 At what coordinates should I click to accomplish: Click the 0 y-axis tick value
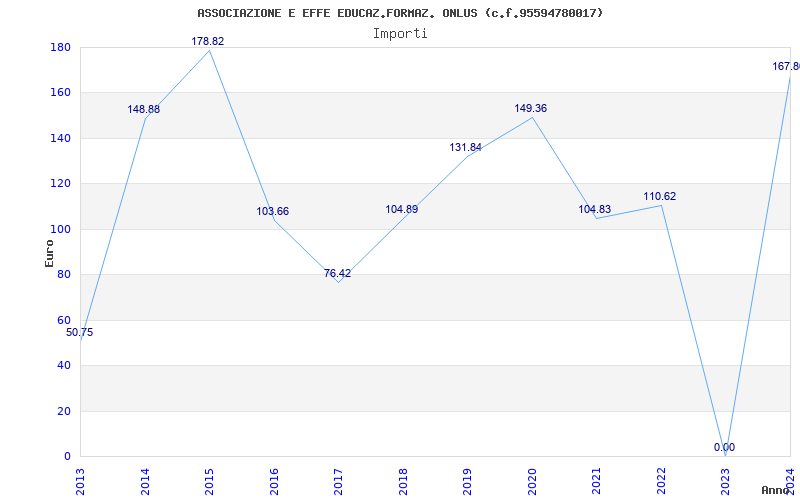[x=67, y=457]
